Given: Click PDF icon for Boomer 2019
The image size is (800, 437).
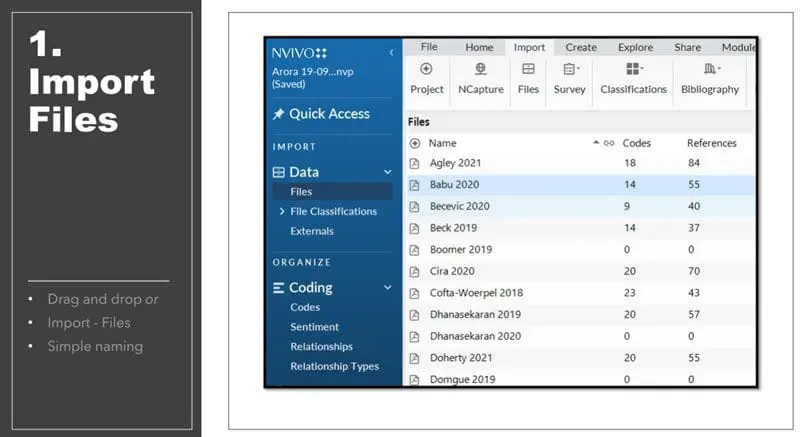Looking at the screenshot, I should [414, 250].
